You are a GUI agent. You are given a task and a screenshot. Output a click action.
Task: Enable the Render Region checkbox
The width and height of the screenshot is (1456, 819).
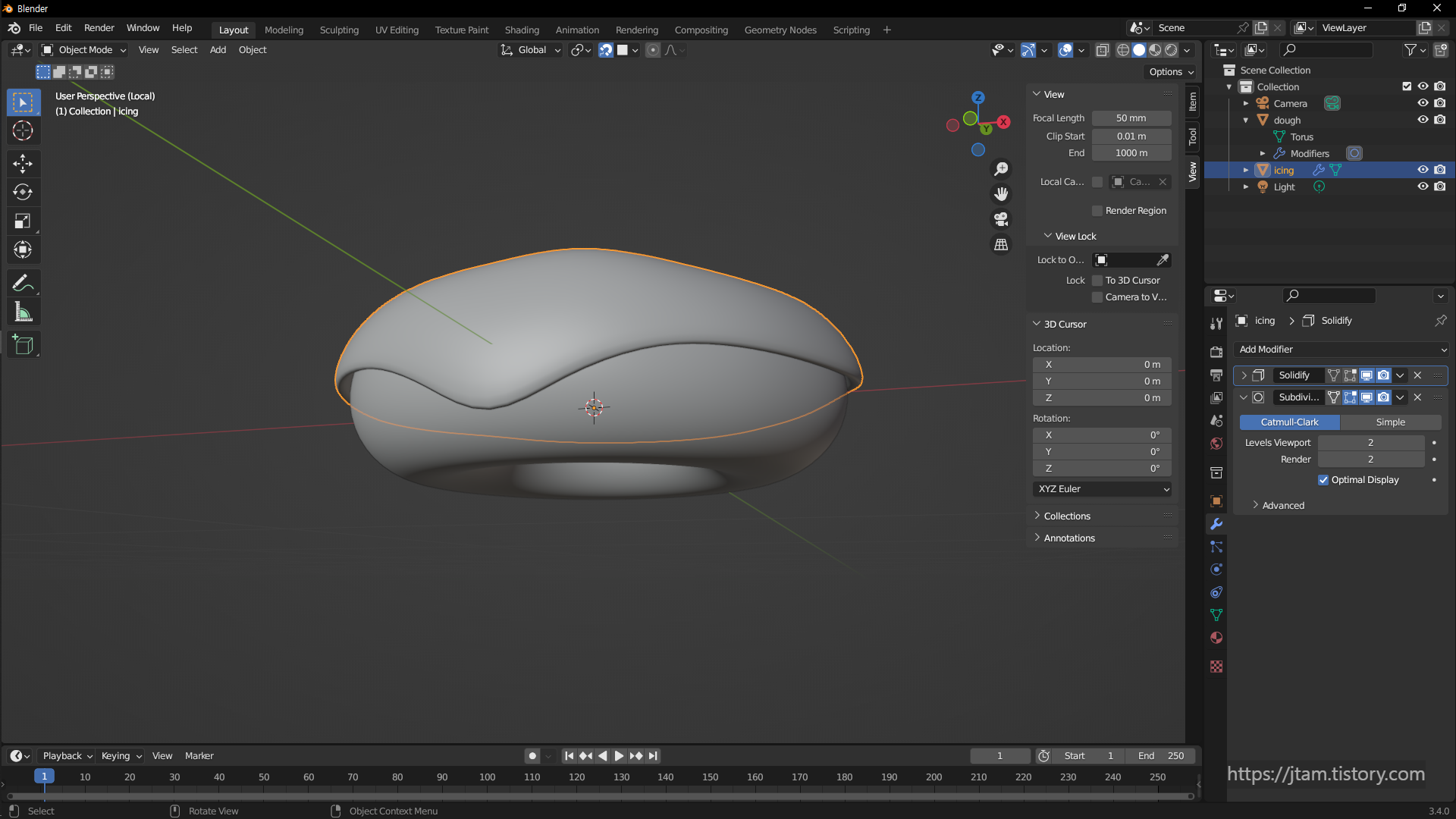point(1097,211)
